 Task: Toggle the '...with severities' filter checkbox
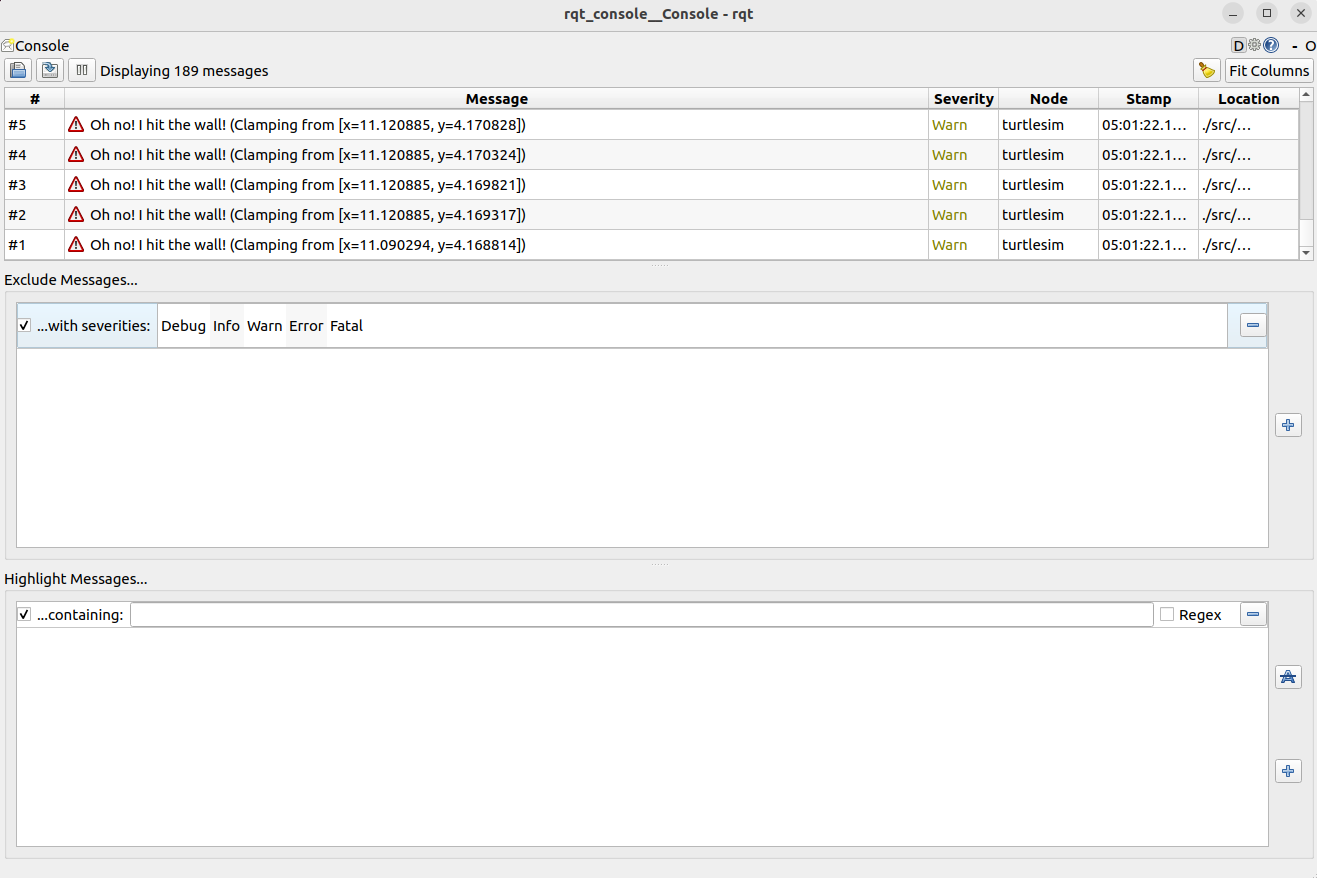[25, 326]
